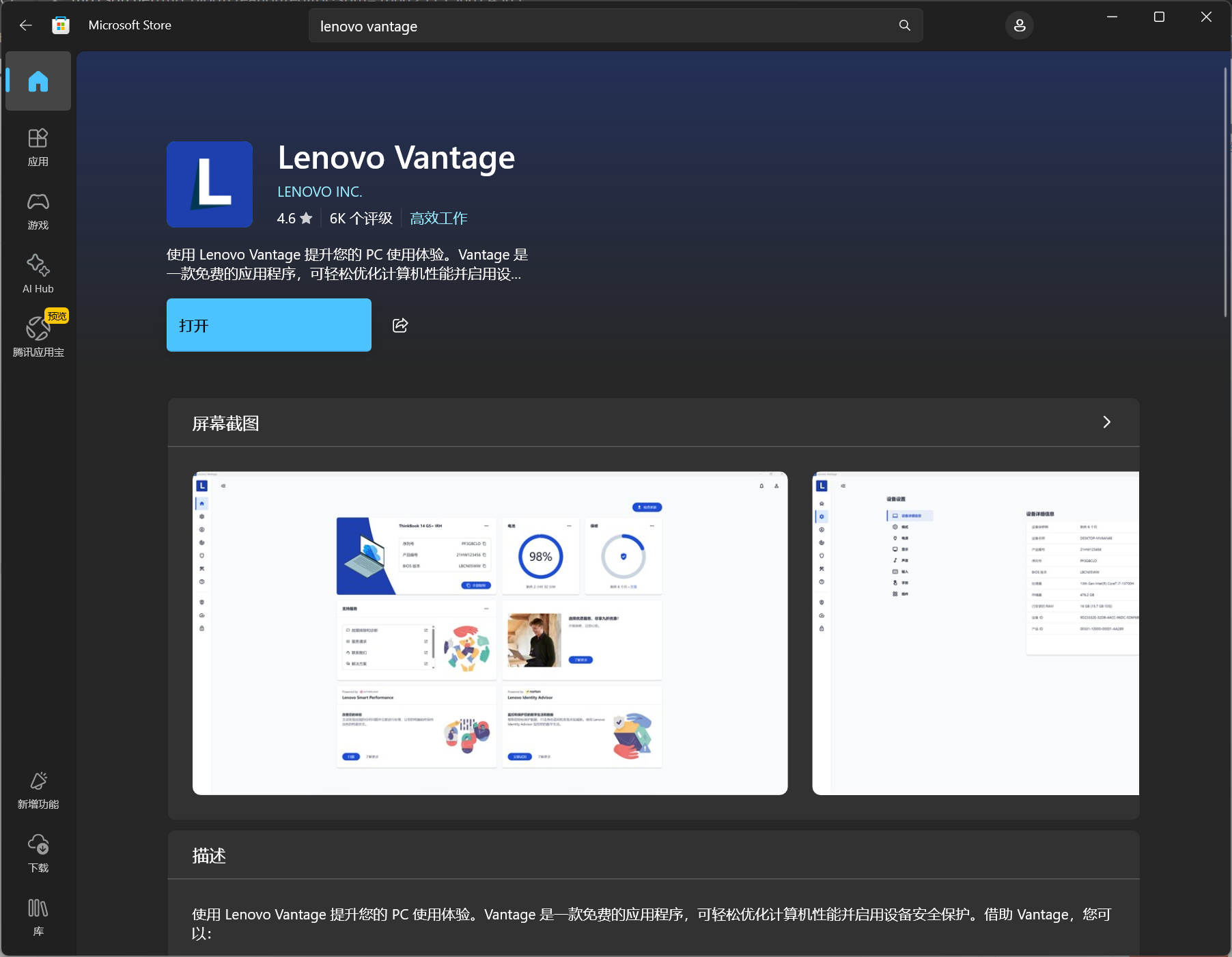Go back using the back arrow

point(26,25)
